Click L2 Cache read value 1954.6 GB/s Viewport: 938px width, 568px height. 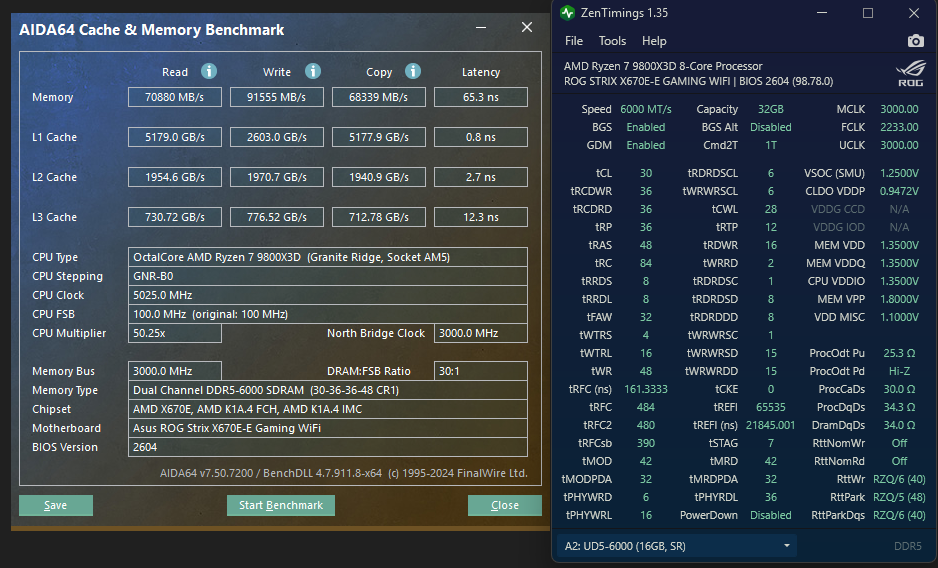pyautogui.click(x=175, y=177)
